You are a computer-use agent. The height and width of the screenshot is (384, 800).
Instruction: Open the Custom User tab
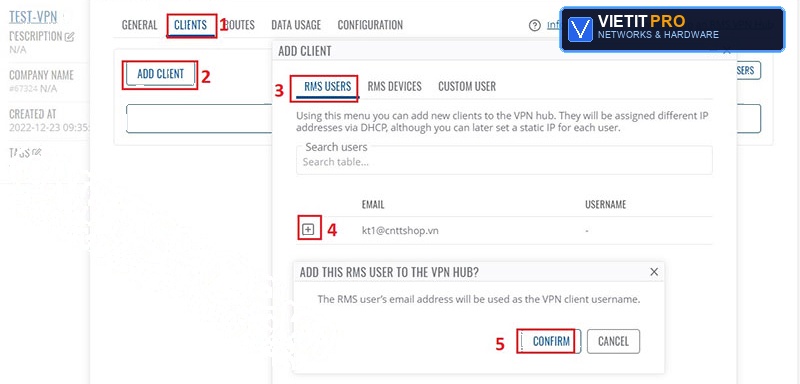click(x=467, y=86)
